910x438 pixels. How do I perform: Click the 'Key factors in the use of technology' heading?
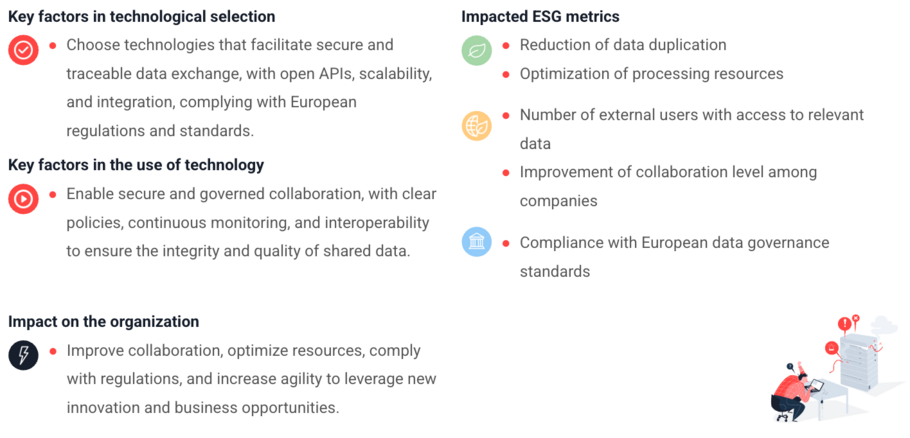coord(136,165)
